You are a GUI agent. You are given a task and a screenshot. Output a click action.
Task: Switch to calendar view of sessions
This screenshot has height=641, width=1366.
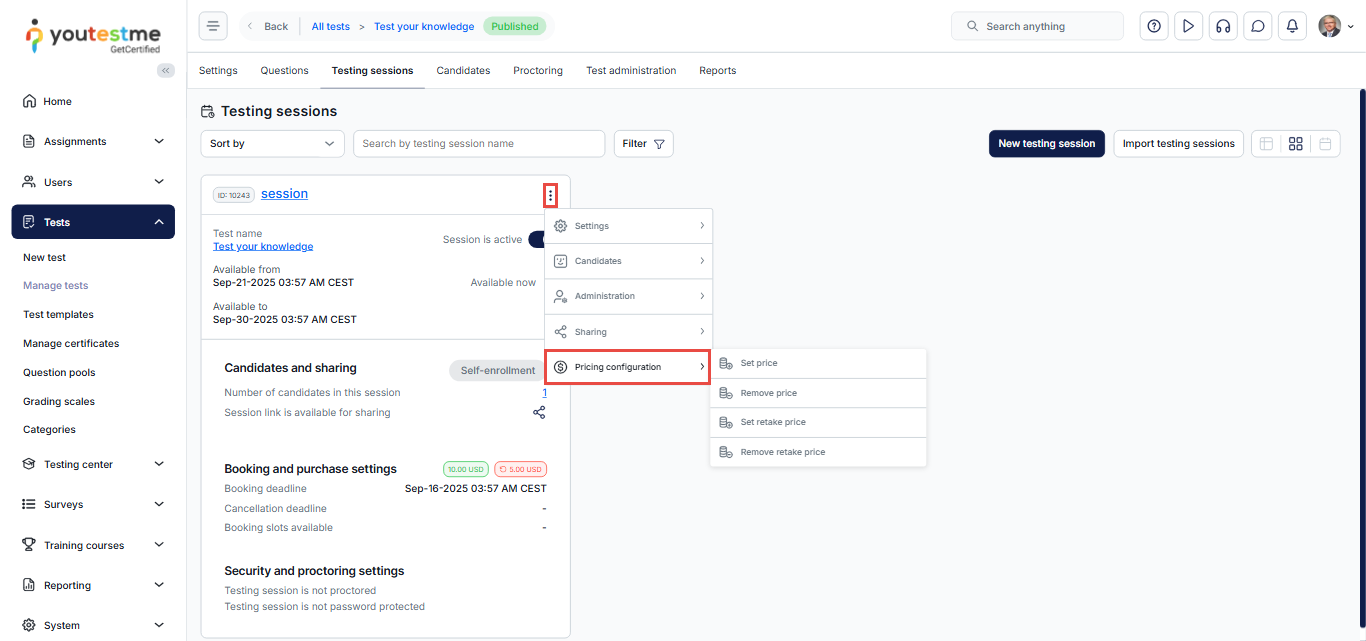(1325, 144)
